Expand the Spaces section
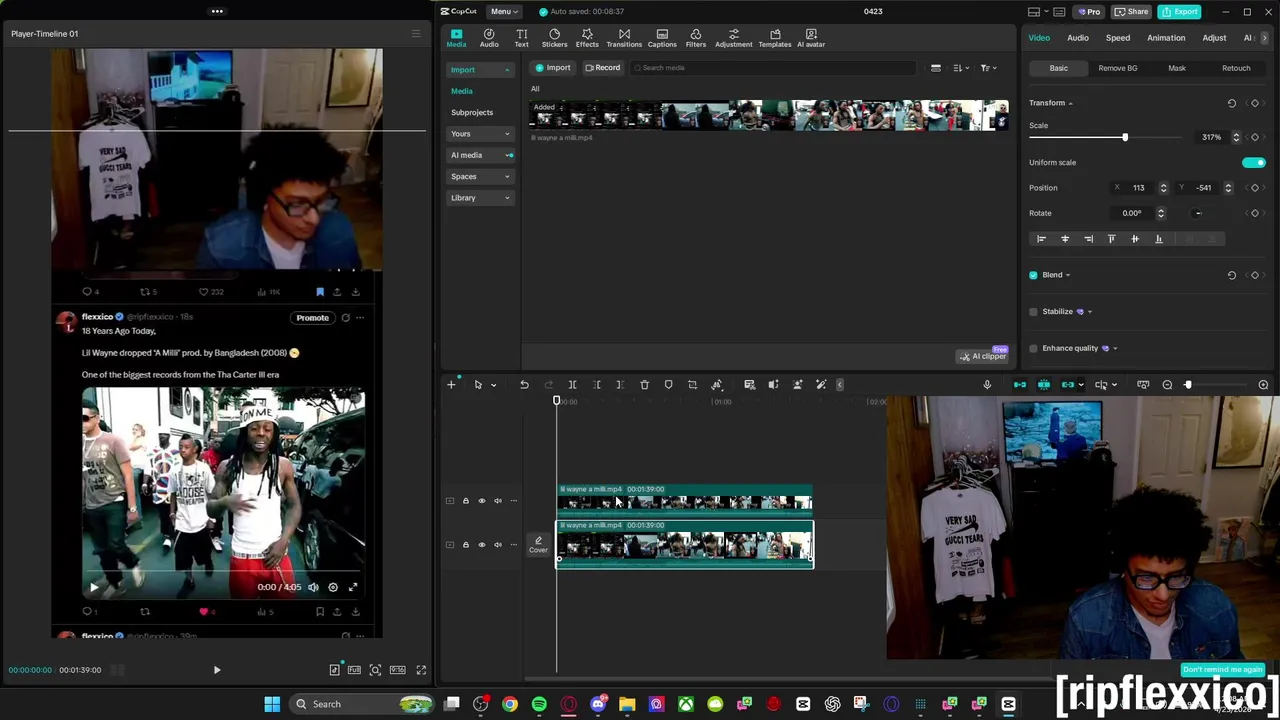 [507, 177]
